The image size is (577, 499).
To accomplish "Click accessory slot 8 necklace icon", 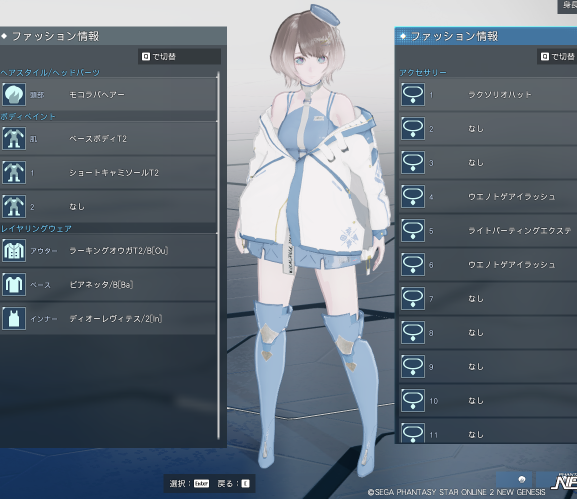I will click(x=413, y=332).
